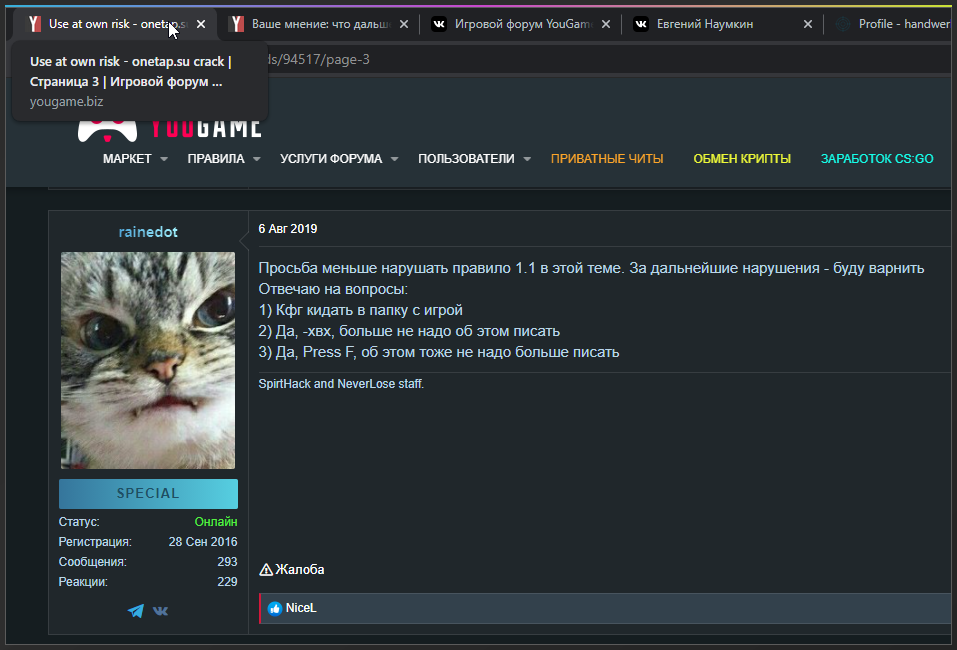Open the ОБМЕН КРИПТЫ link

(x=742, y=159)
